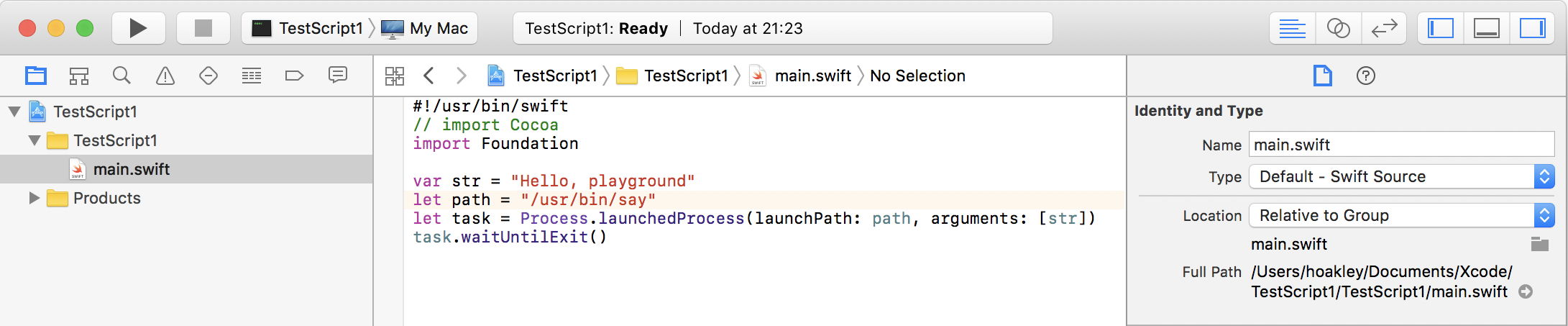Open the Issue navigator
This screenshot has width=1568, height=326.
coord(165,76)
